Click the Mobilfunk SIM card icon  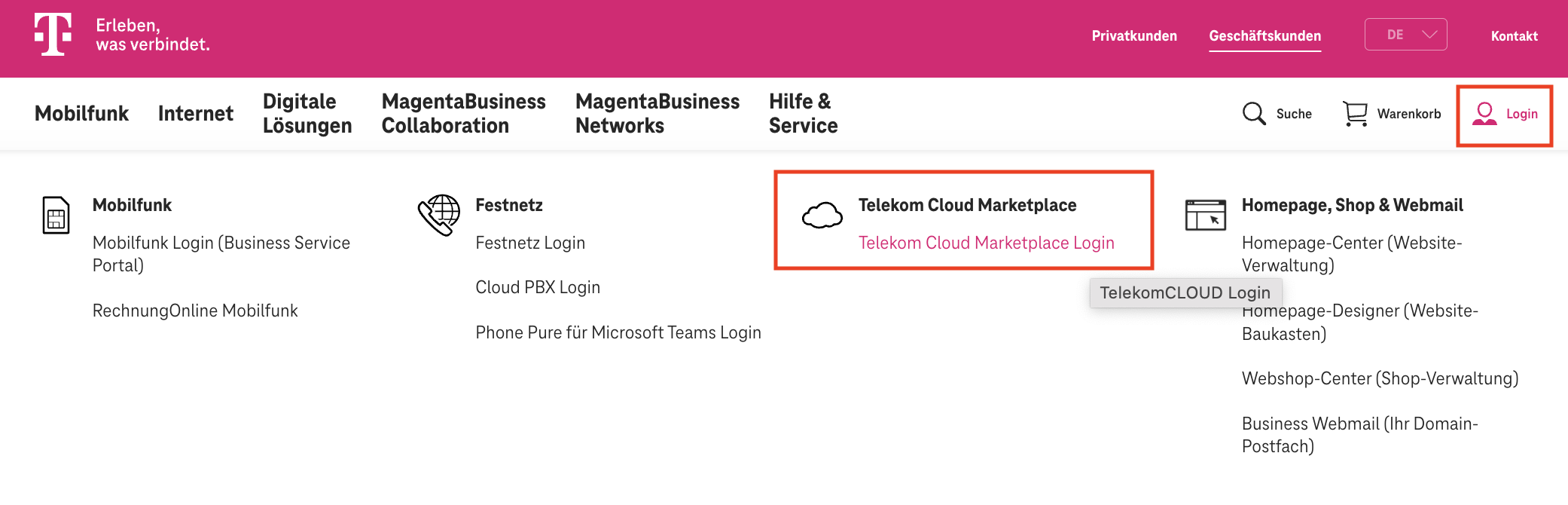click(x=56, y=216)
